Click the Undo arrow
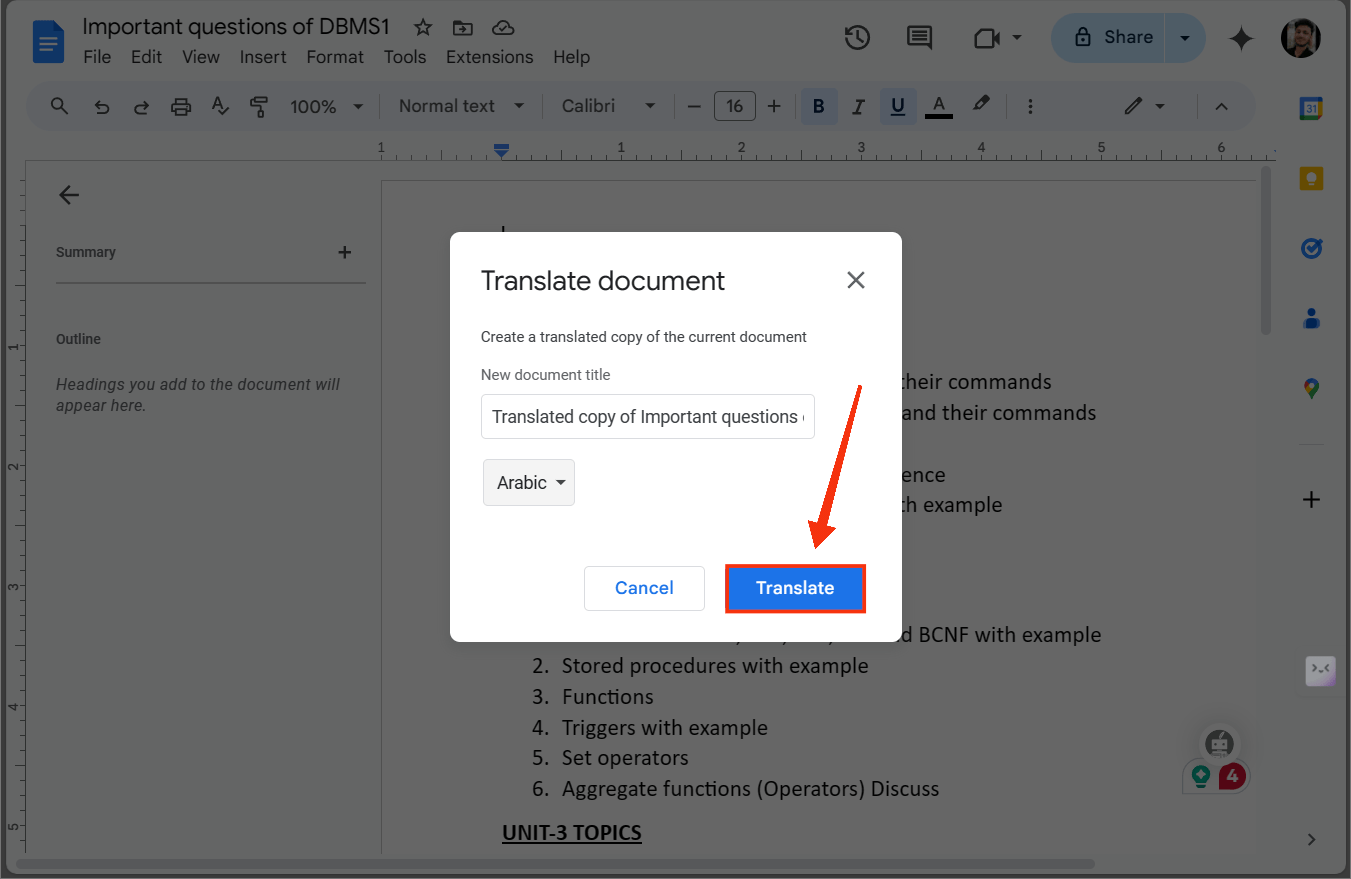This screenshot has width=1351, height=879. click(101, 106)
